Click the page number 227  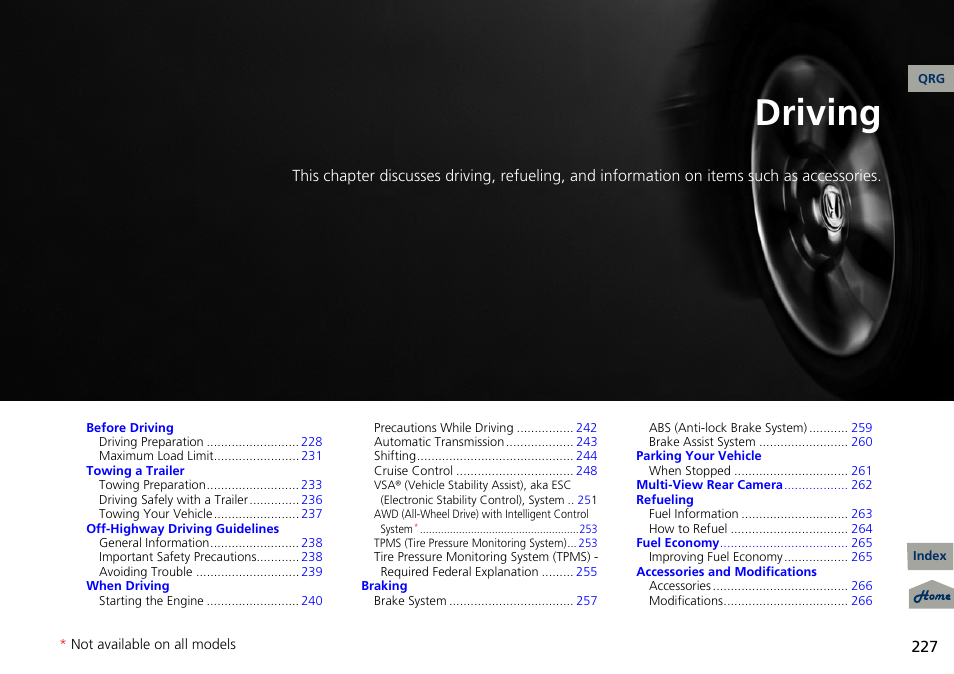pyautogui.click(x=924, y=647)
